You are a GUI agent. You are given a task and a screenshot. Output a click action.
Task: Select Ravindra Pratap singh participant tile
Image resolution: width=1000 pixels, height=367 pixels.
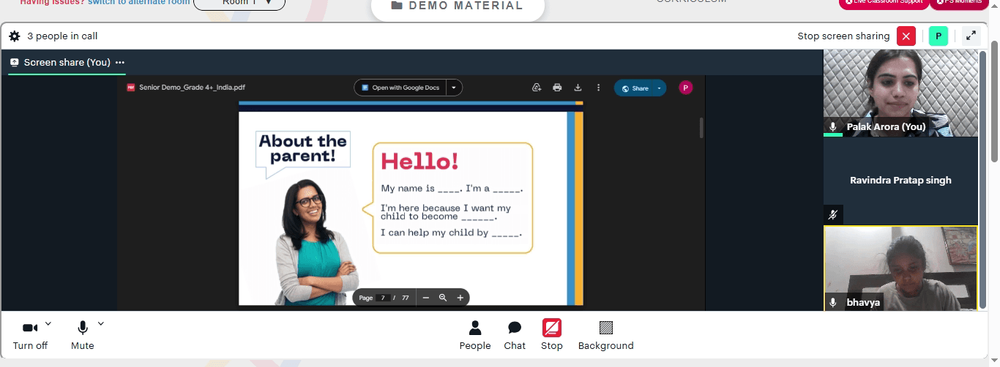900,181
